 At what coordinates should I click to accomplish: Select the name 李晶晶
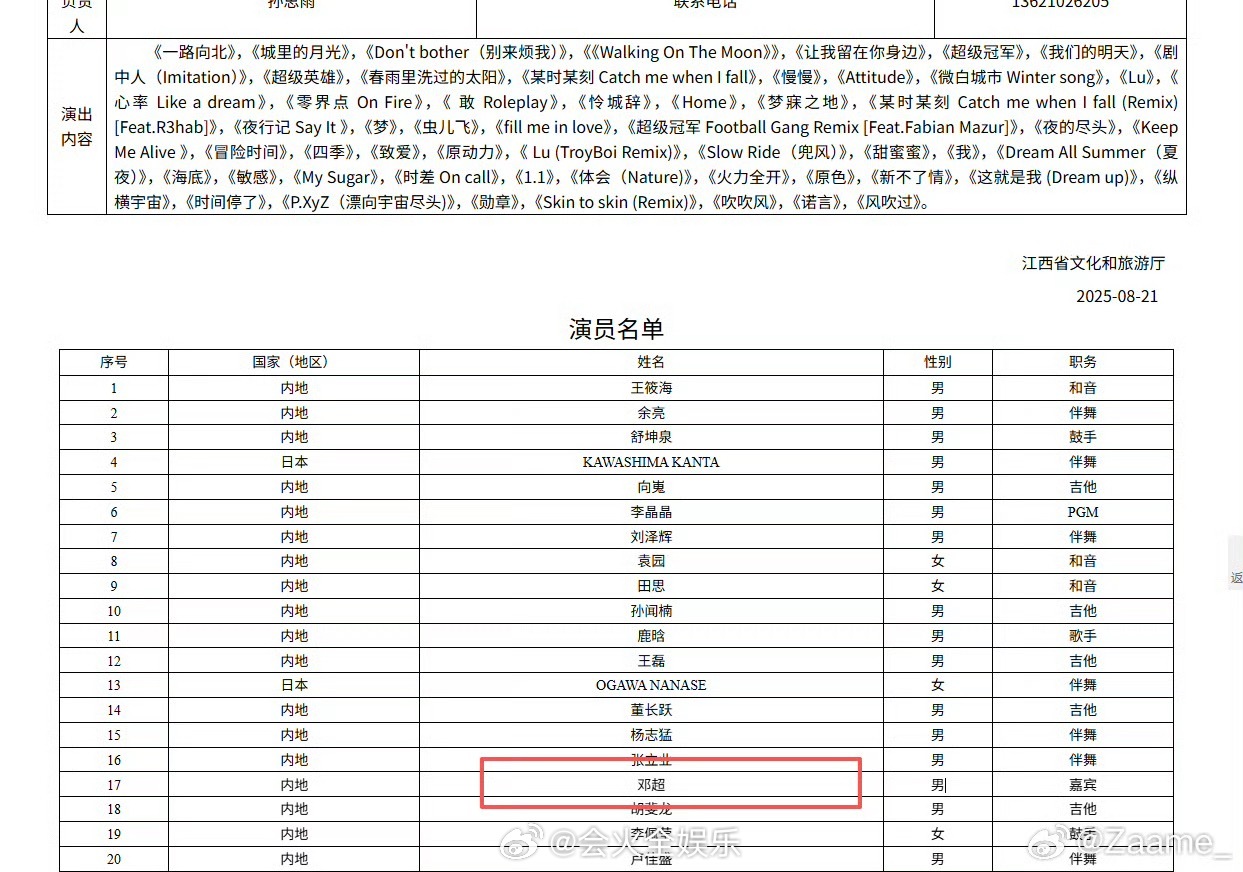[x=651, y=512]
